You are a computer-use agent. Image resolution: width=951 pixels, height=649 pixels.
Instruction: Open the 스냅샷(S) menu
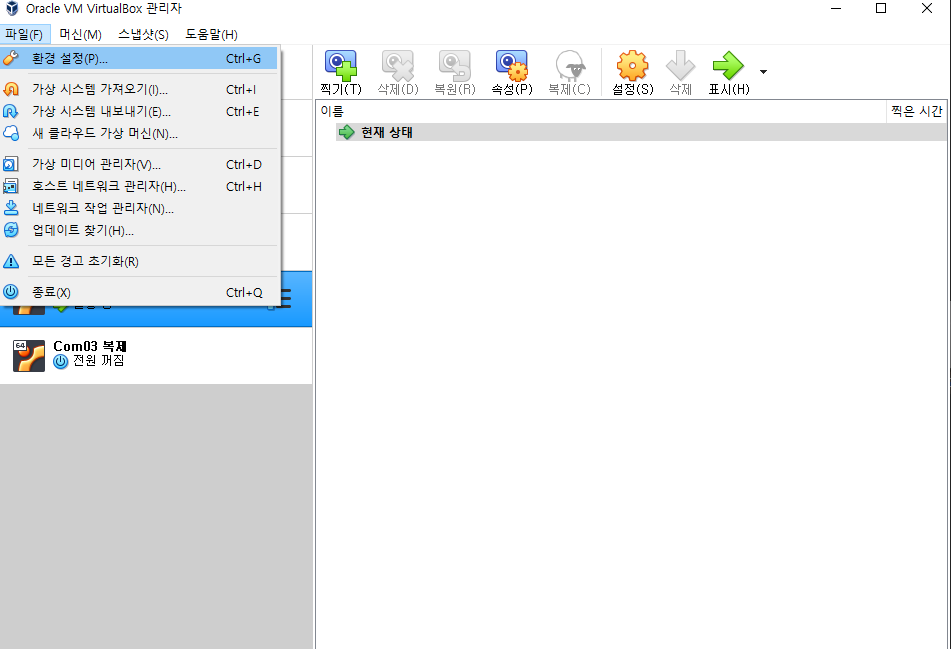(143, 35)
